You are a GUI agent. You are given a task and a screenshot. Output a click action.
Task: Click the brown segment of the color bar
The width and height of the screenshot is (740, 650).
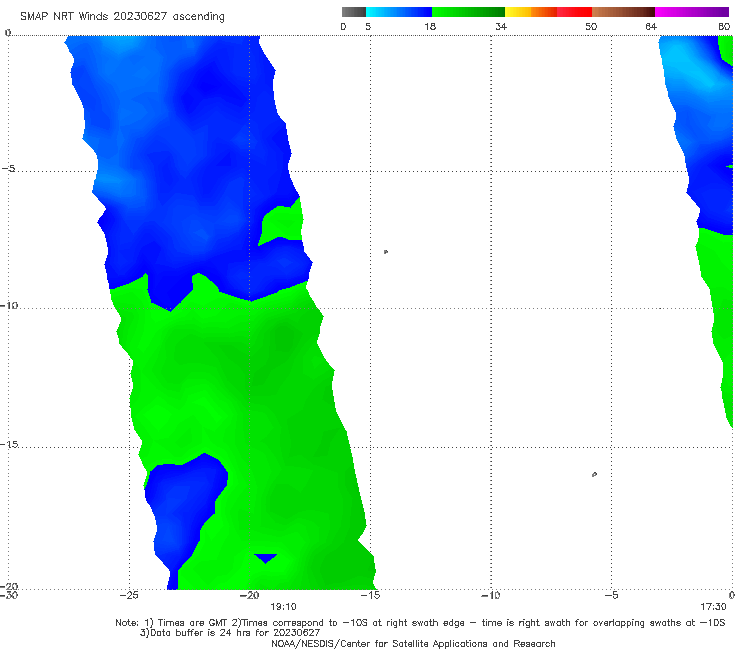pyautogui.click(x=623, y=12)
